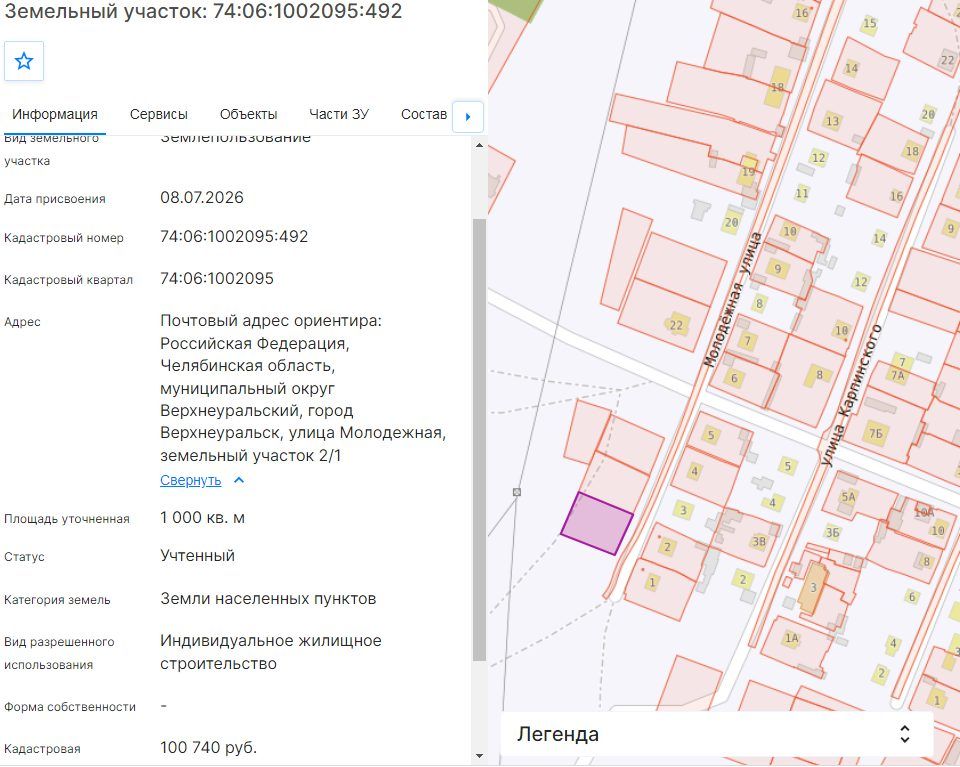Open the Информация tab

point(54,114)
